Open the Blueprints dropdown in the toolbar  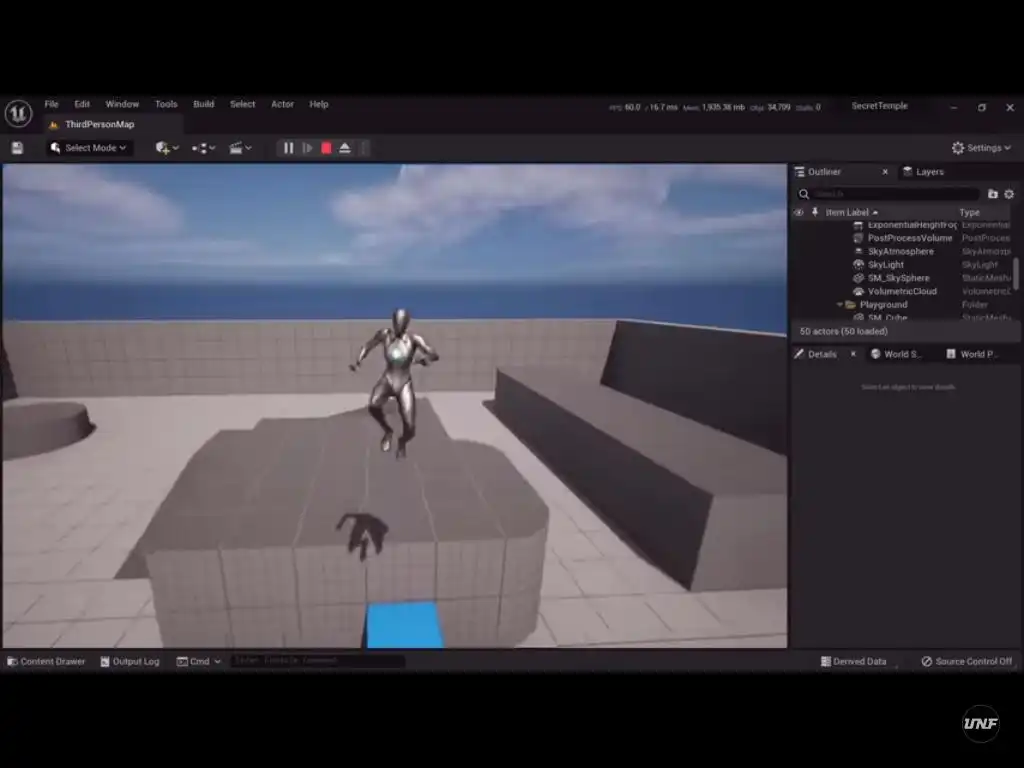pos(203,148)
